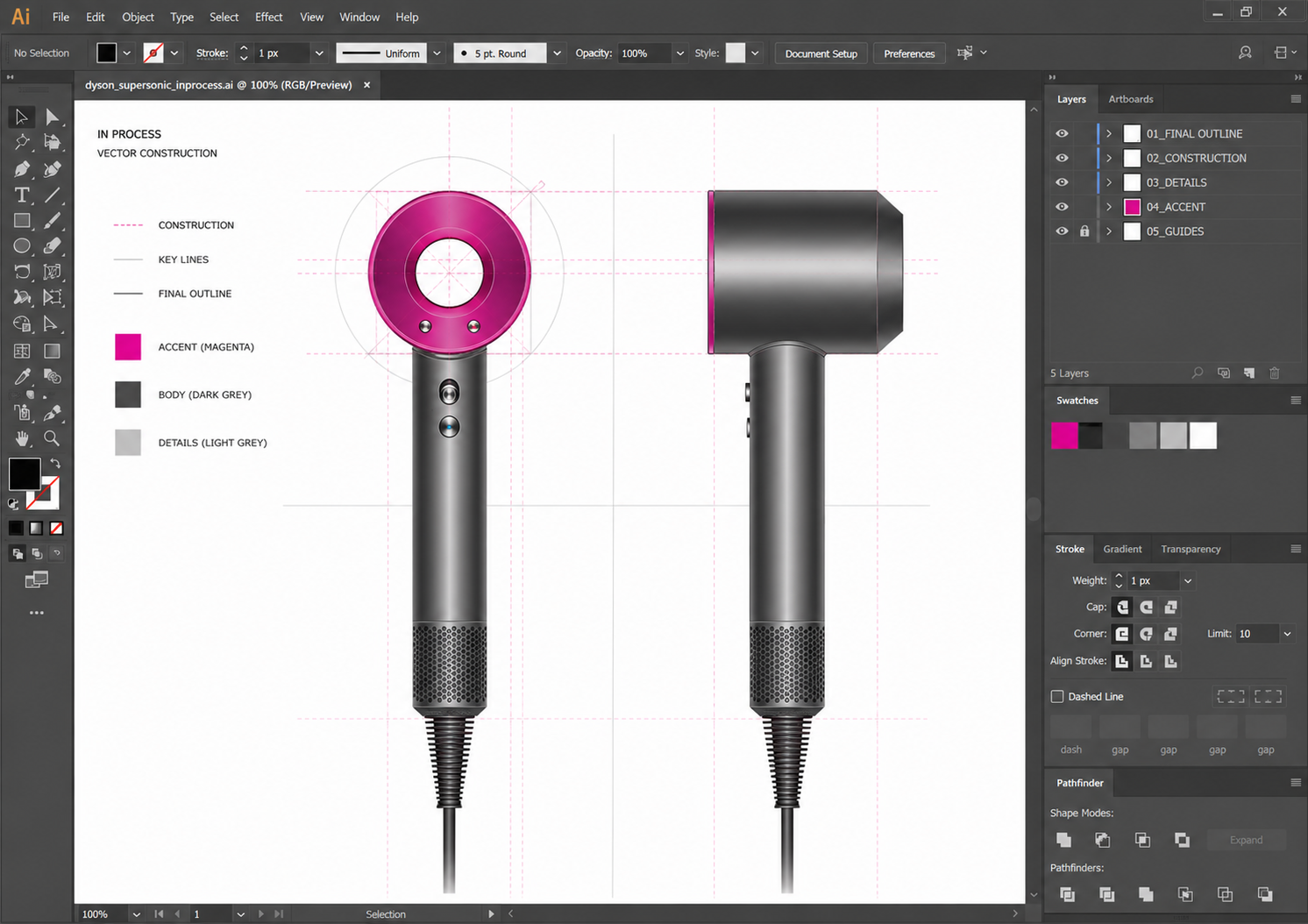Hide the 05_GUIDES layer
The height and width of the screenshot is (924, 1308).
1062,231
